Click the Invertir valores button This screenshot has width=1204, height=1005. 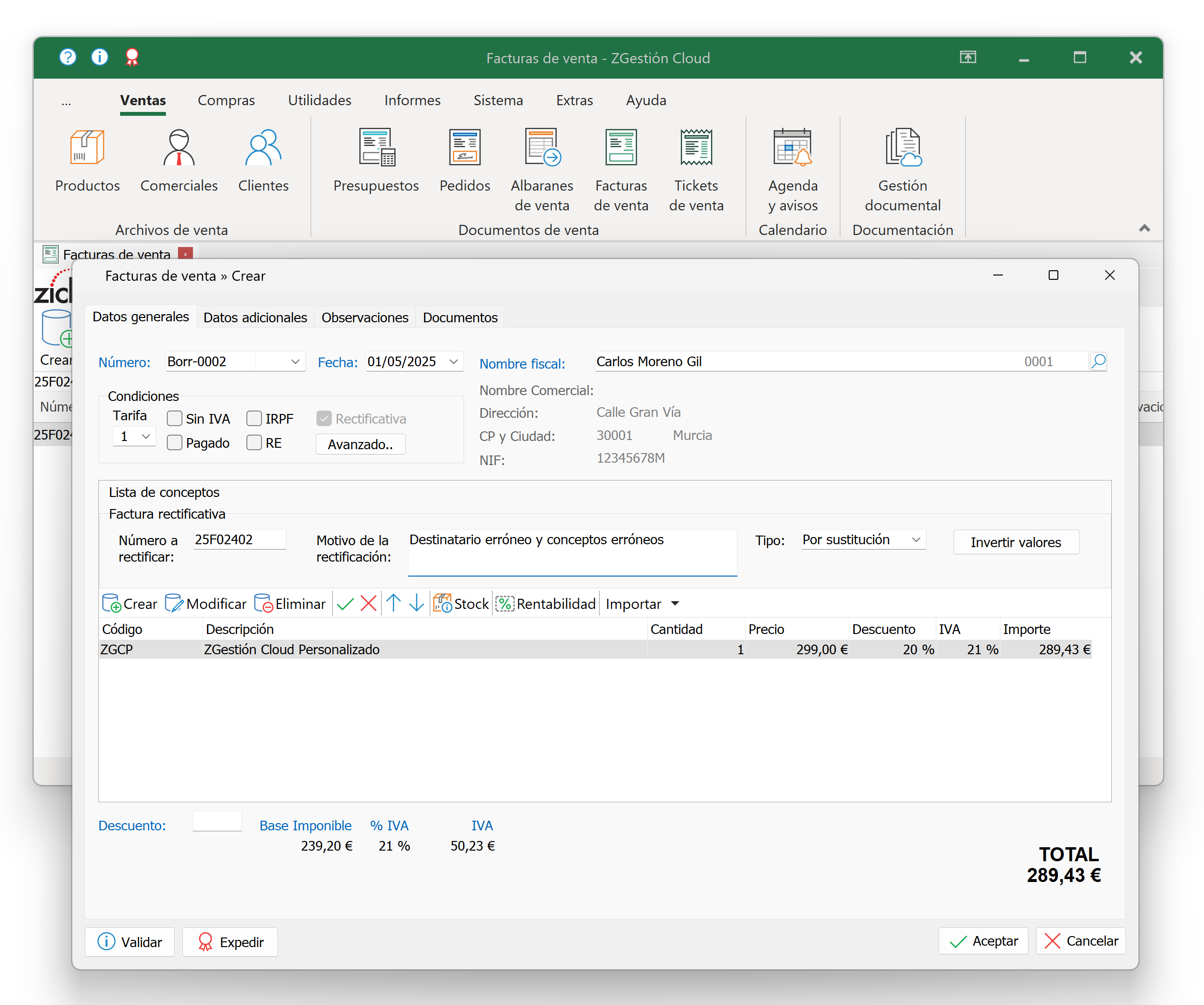(1016, 542)
